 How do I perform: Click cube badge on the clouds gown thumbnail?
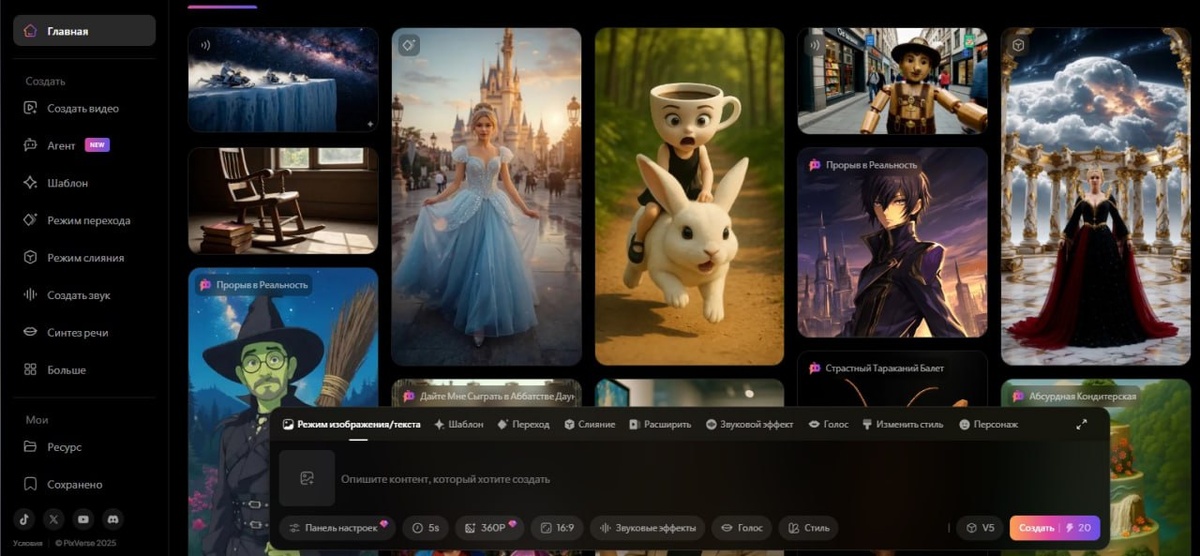click(1018, 45)
